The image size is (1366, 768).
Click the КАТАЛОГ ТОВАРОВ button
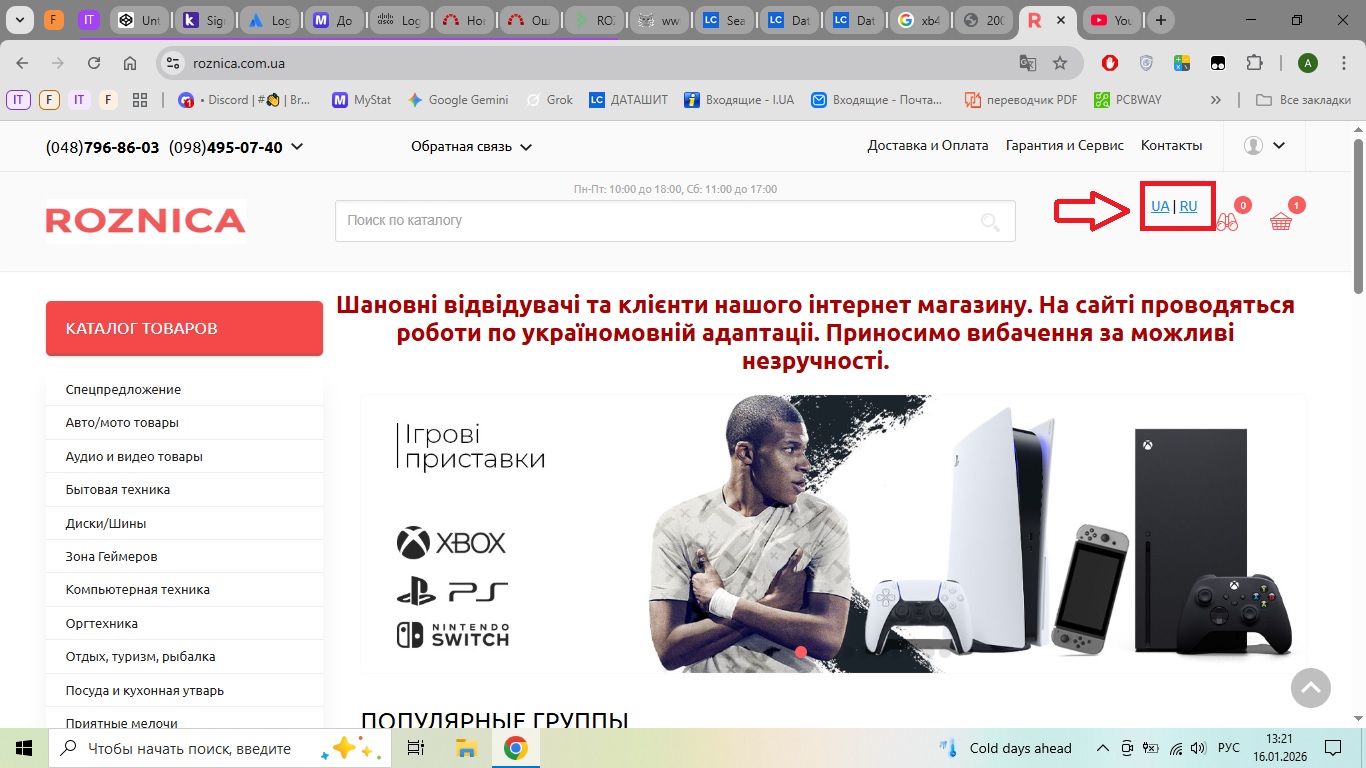click(x=184, y=328)
